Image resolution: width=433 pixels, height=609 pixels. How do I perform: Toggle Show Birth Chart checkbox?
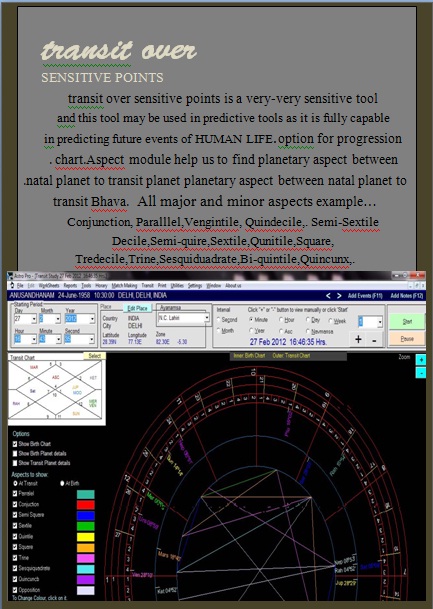click(15, 444)
